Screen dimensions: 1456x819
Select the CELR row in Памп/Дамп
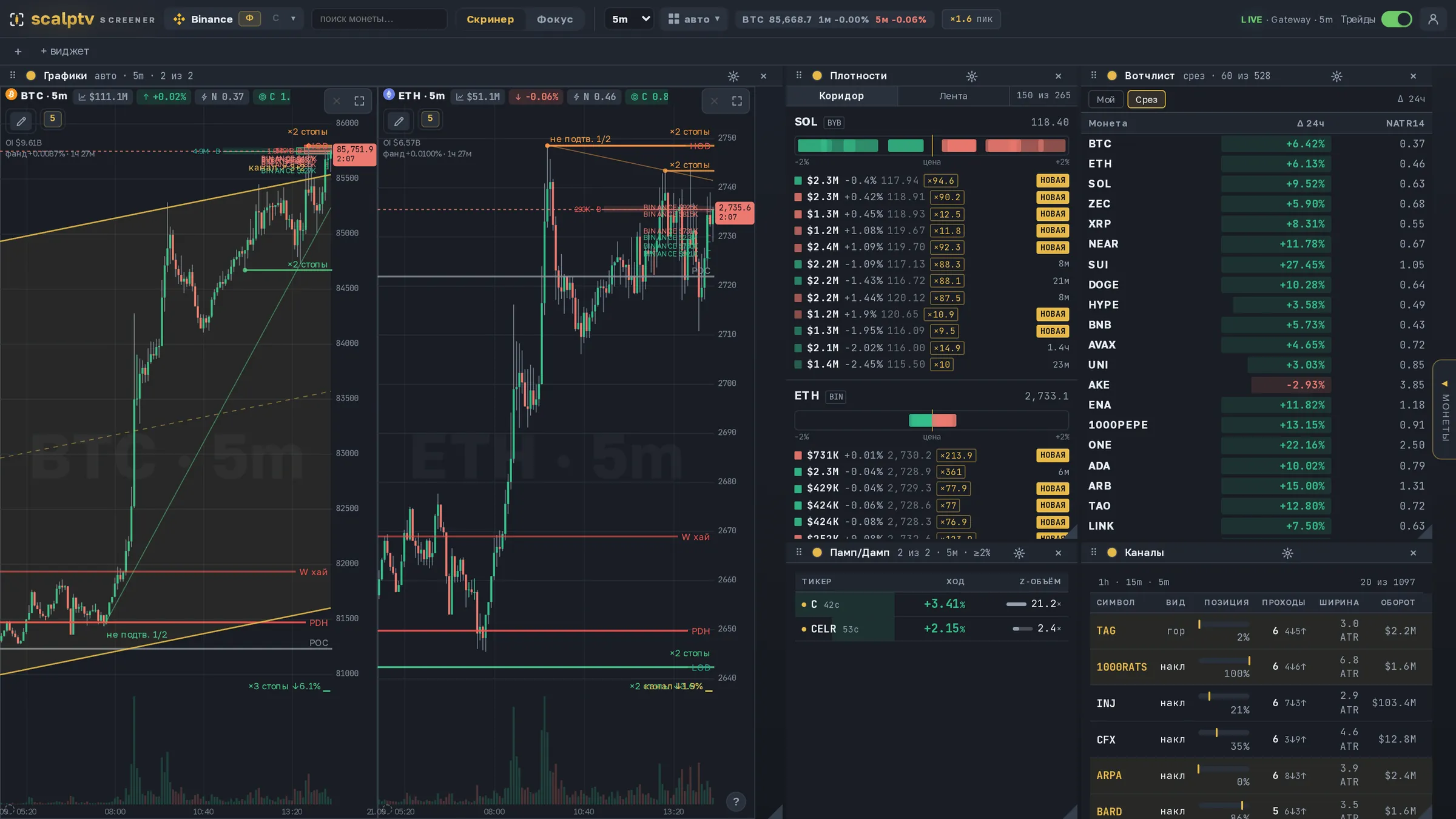(x=931, y=629)
